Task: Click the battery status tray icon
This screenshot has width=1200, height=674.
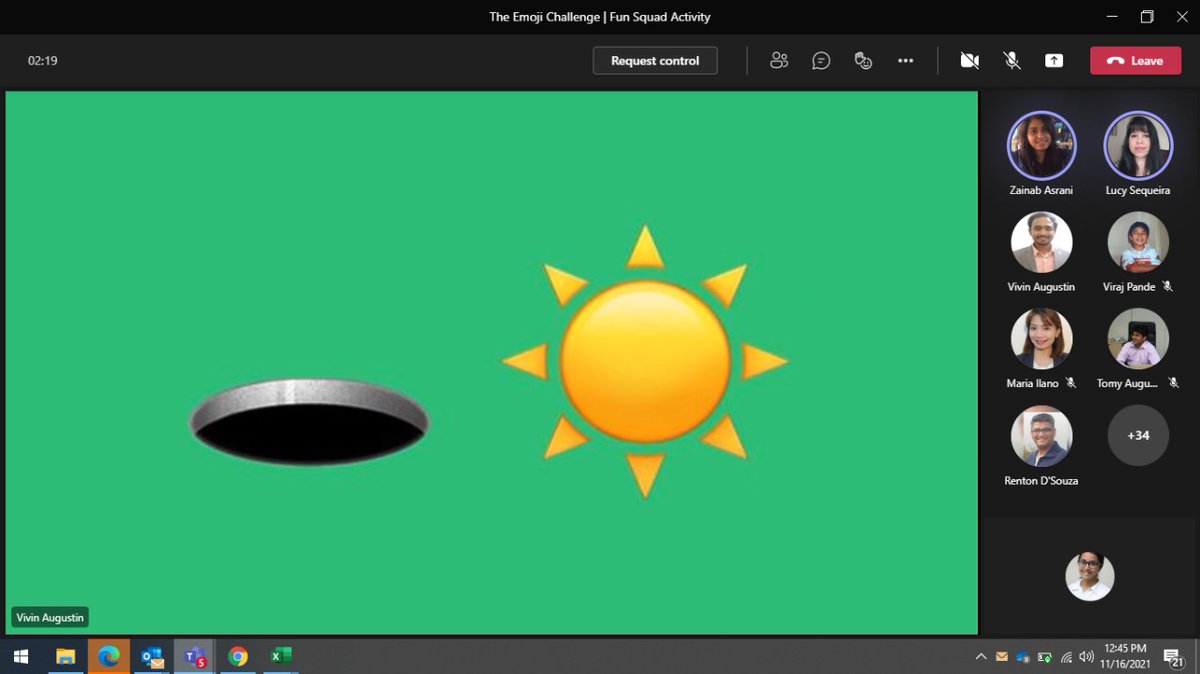Action: (1045, 657)
